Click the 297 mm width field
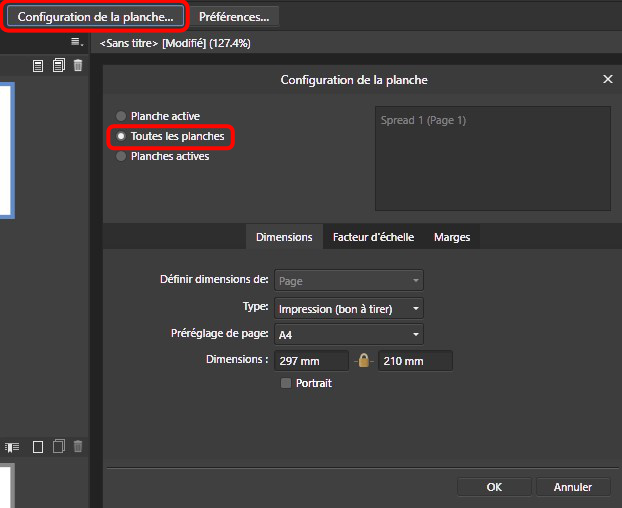Screen dimensions: 622x508 tap(311, 361)
